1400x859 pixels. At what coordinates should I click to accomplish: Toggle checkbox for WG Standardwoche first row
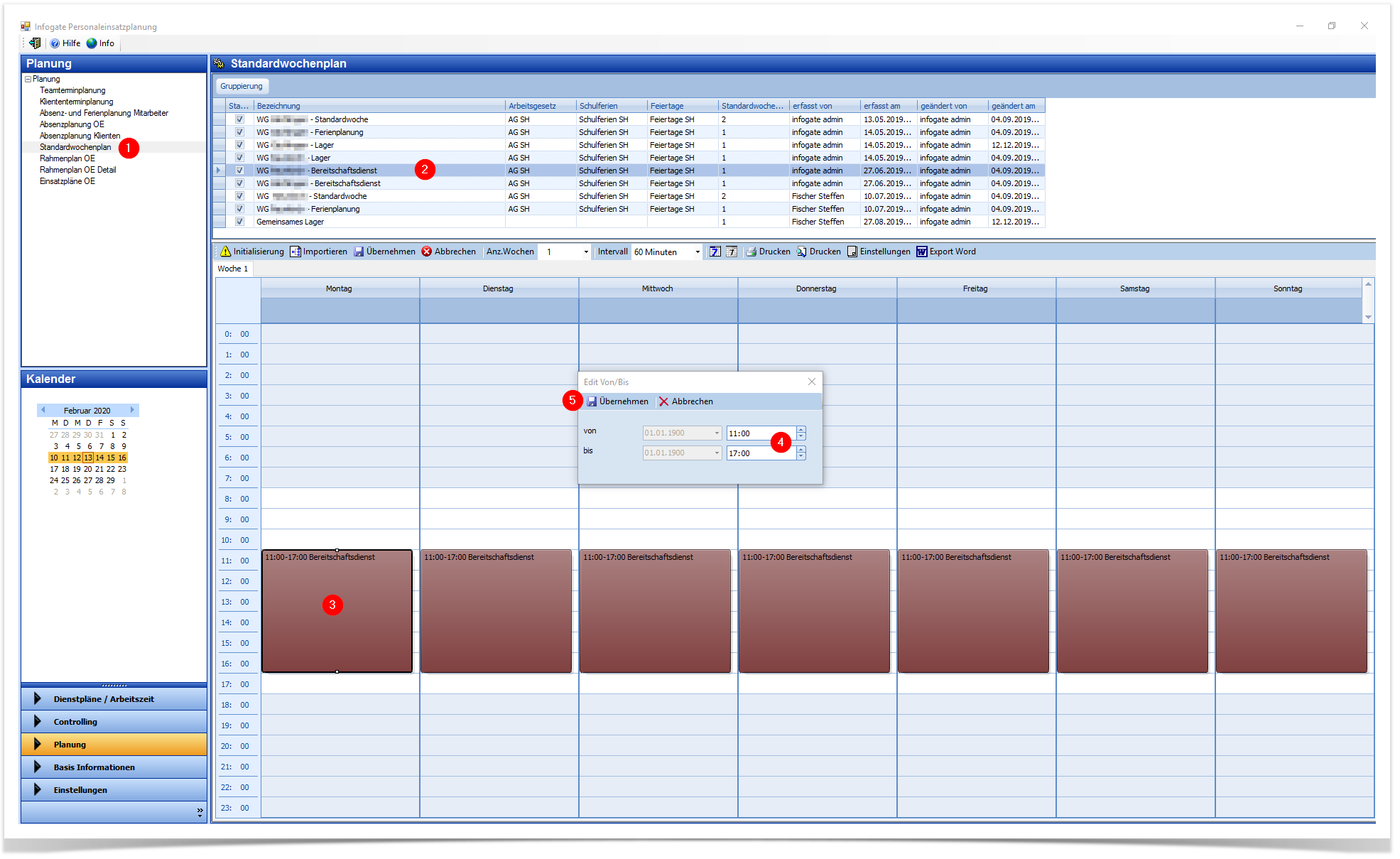coord(240,119)
